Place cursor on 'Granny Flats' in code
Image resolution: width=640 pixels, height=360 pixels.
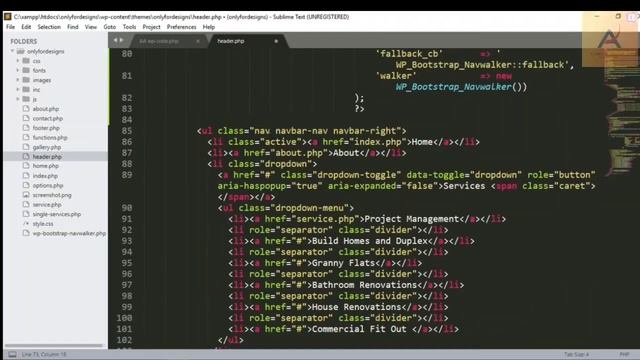pos(343,263)
